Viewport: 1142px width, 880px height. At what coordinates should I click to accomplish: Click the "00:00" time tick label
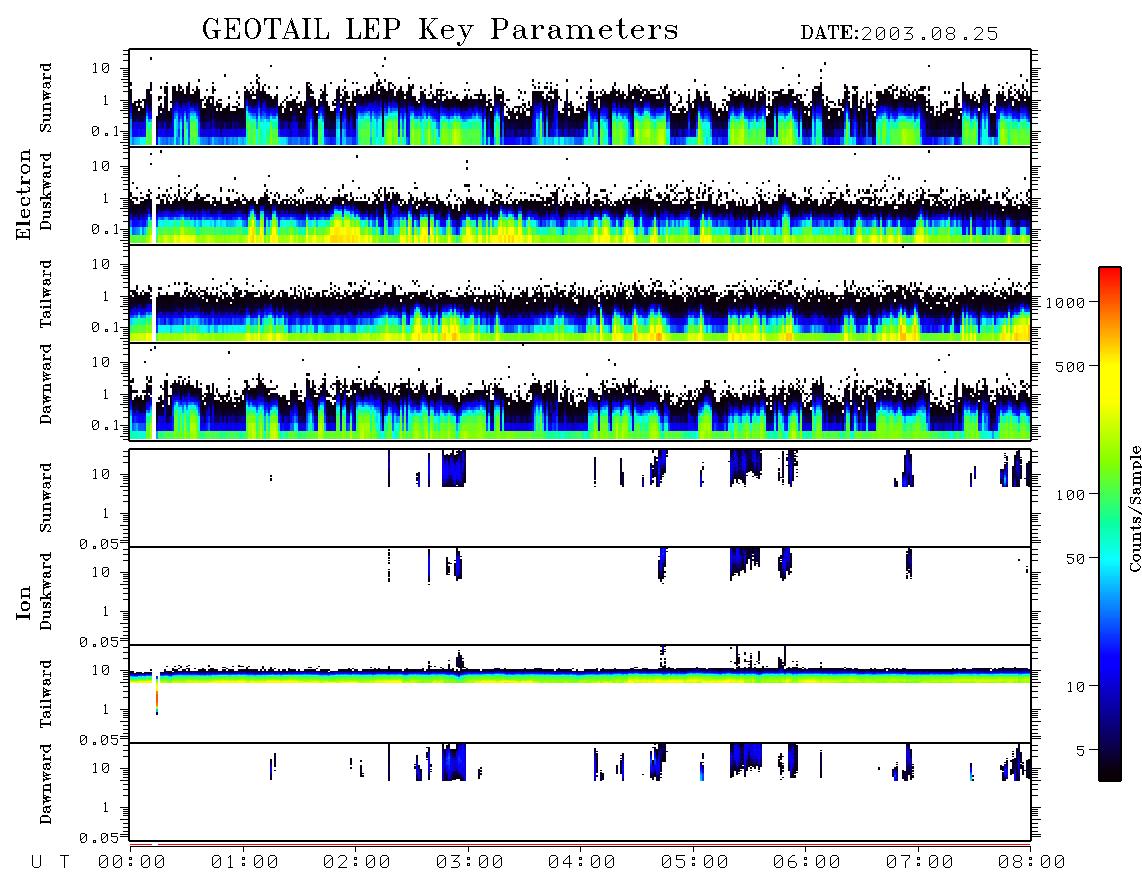pos(132,862)
